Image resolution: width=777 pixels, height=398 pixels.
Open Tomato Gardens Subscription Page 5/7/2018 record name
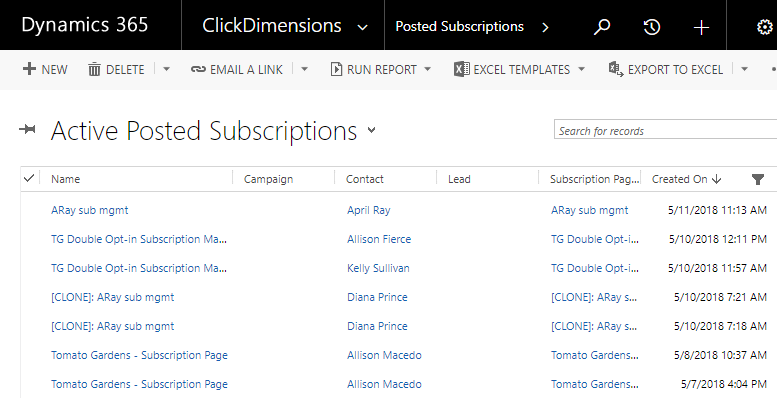[139, 384]
